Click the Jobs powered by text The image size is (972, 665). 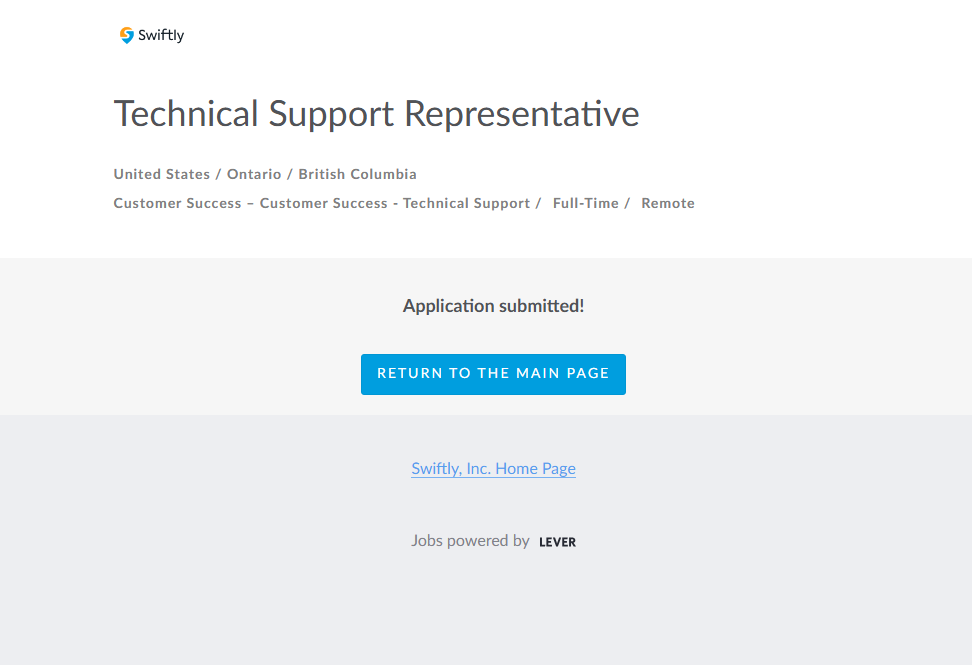(470, 541)
